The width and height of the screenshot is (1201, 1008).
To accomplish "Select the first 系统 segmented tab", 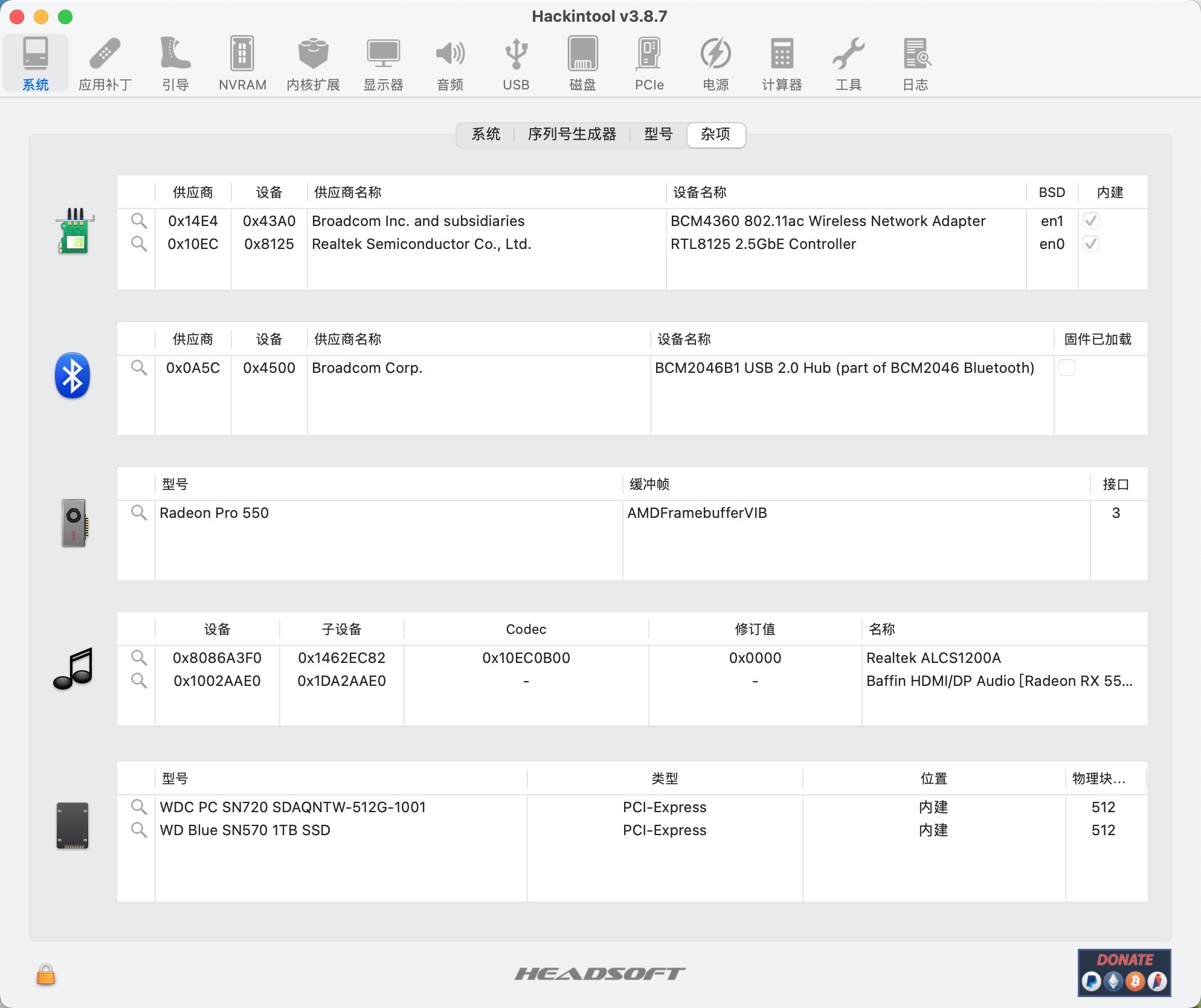I will click(x=486, y=134).
